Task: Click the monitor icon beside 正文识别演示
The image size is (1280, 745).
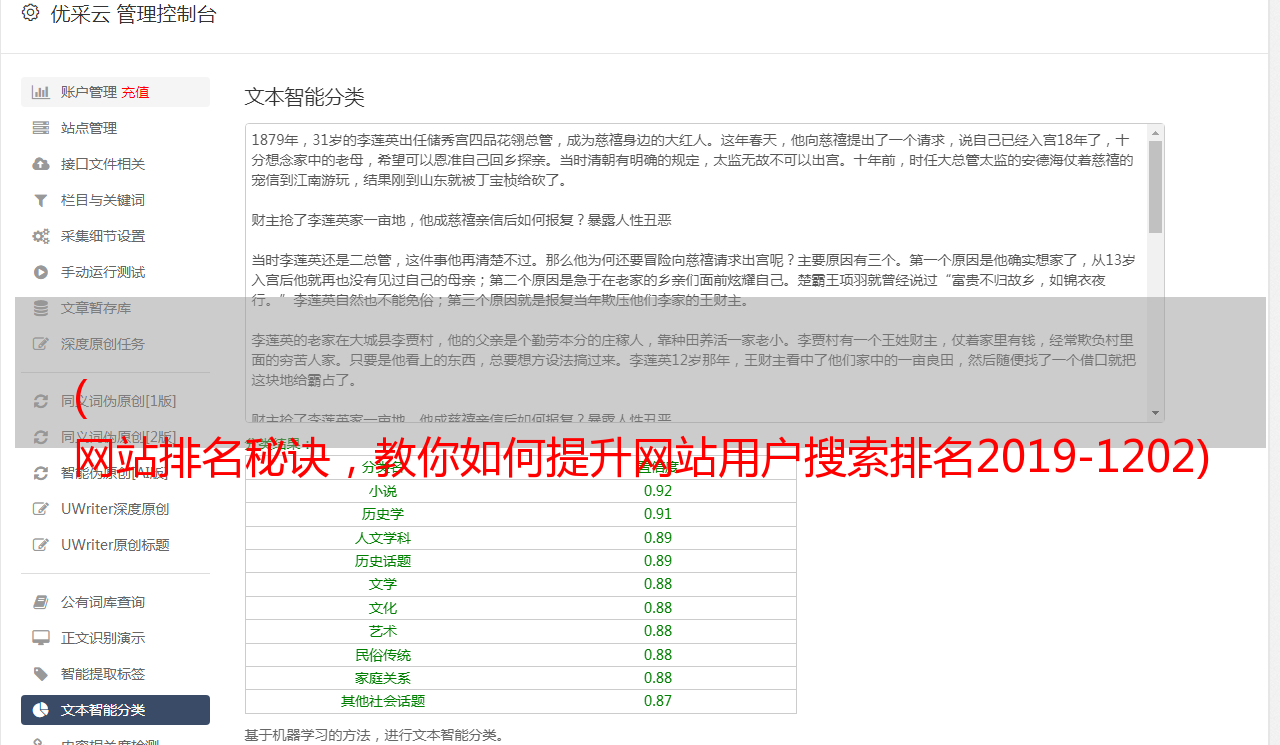Action: point(41,638)
